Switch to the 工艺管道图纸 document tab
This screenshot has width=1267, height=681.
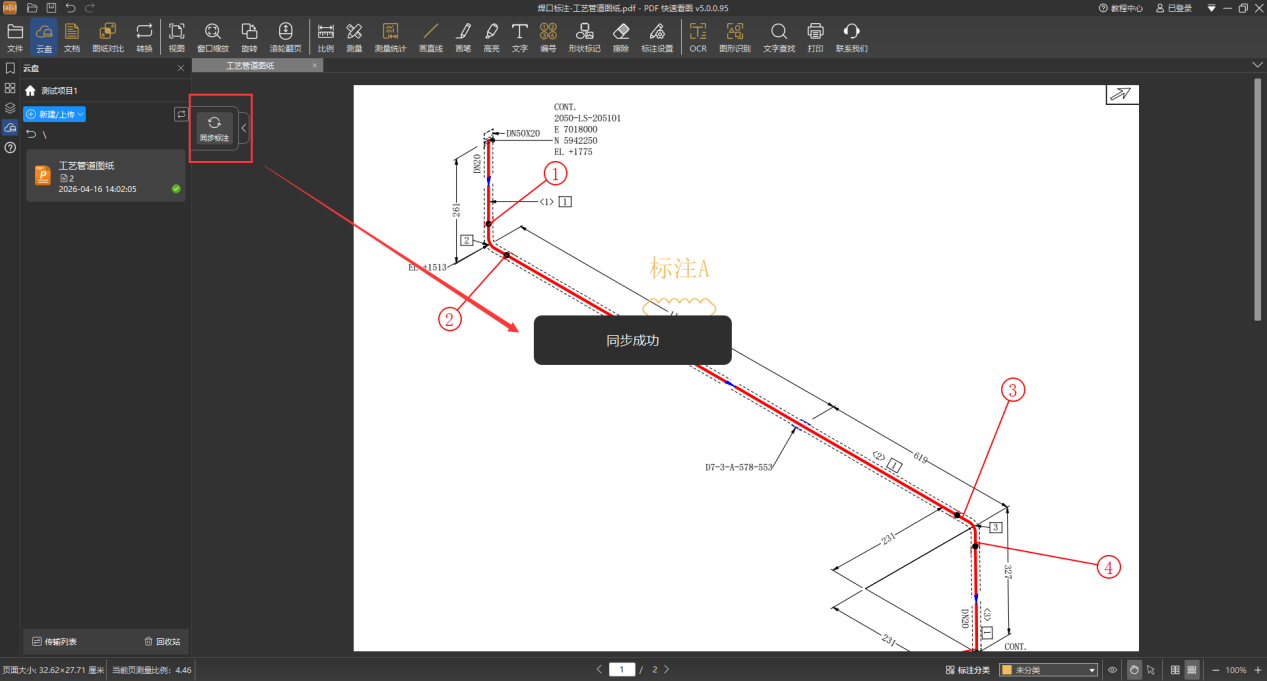pos(250,65)
